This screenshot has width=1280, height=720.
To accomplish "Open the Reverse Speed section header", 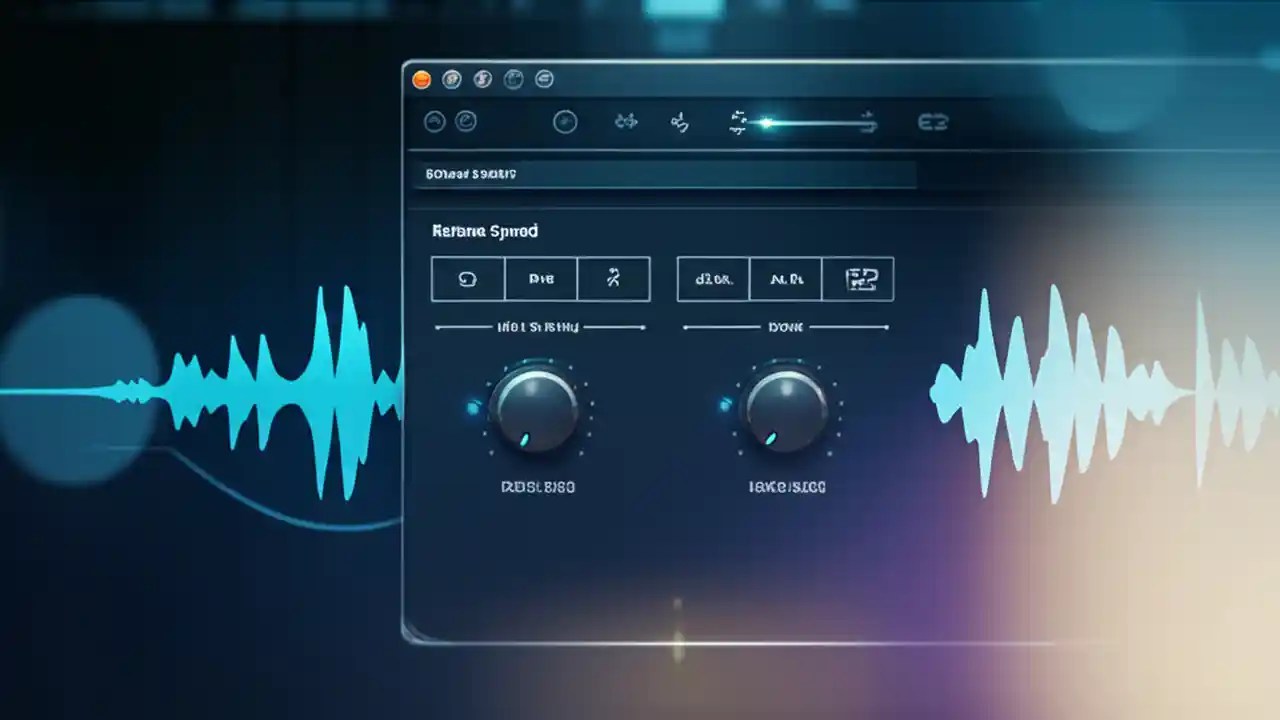I will coord(484,231).
